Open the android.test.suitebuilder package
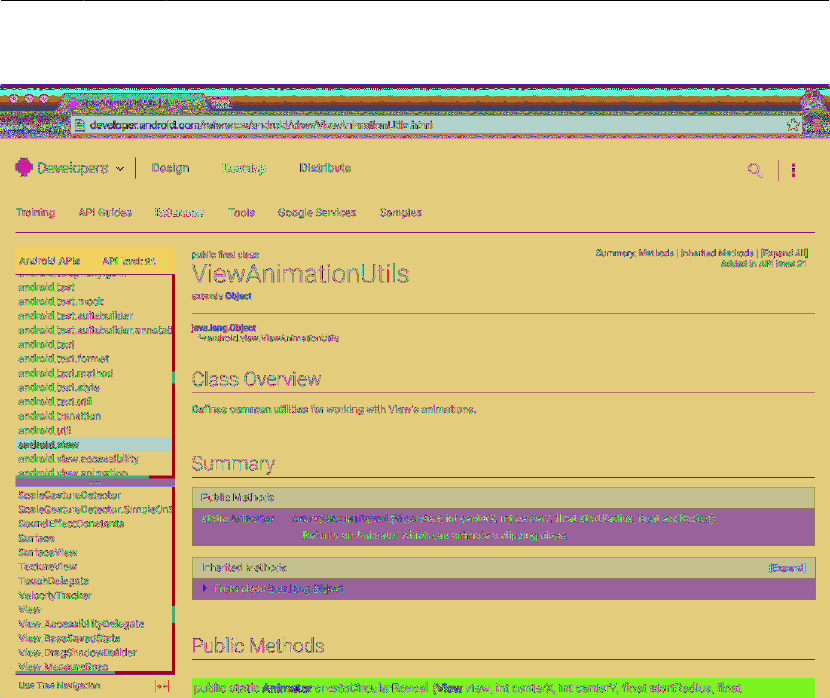The image size is (830, 698). click(75, 315)
